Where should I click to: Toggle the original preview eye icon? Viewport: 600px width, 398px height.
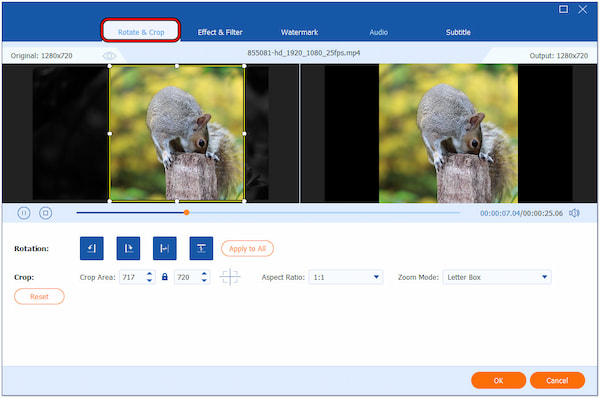pyautogui.click(x=109, y=56)
